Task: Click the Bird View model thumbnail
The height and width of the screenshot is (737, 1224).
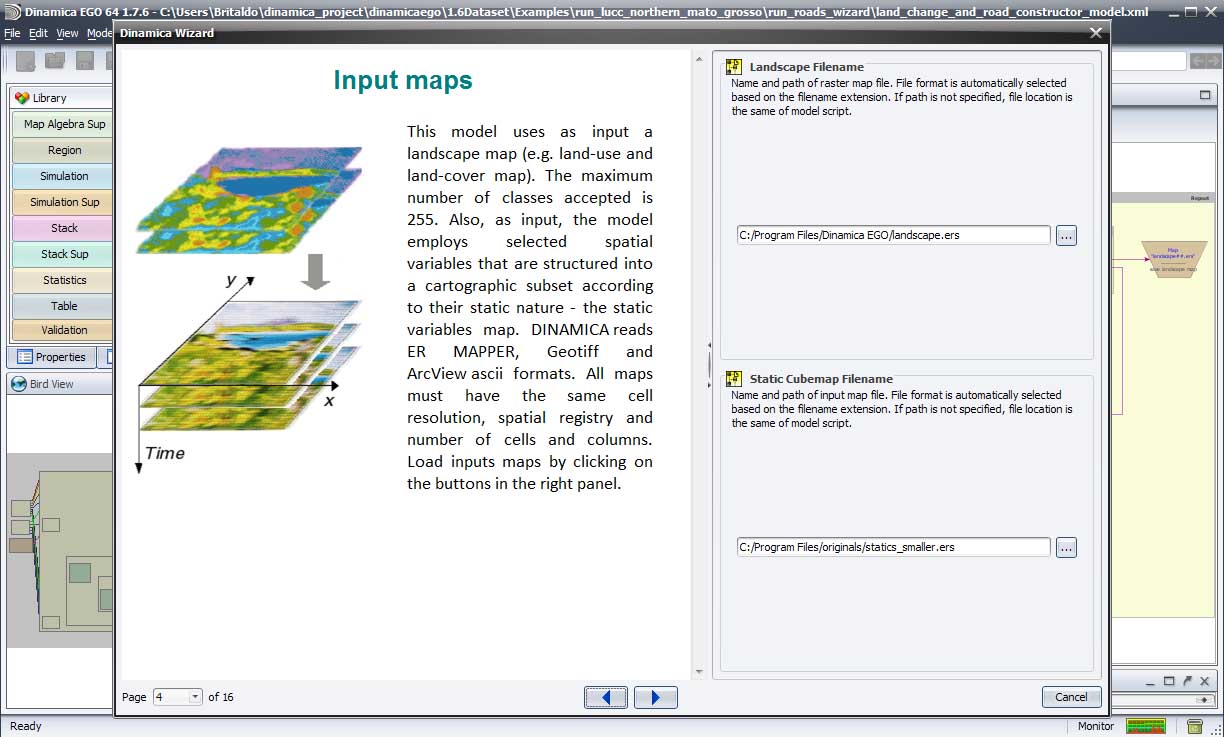Action: [58, 550]
